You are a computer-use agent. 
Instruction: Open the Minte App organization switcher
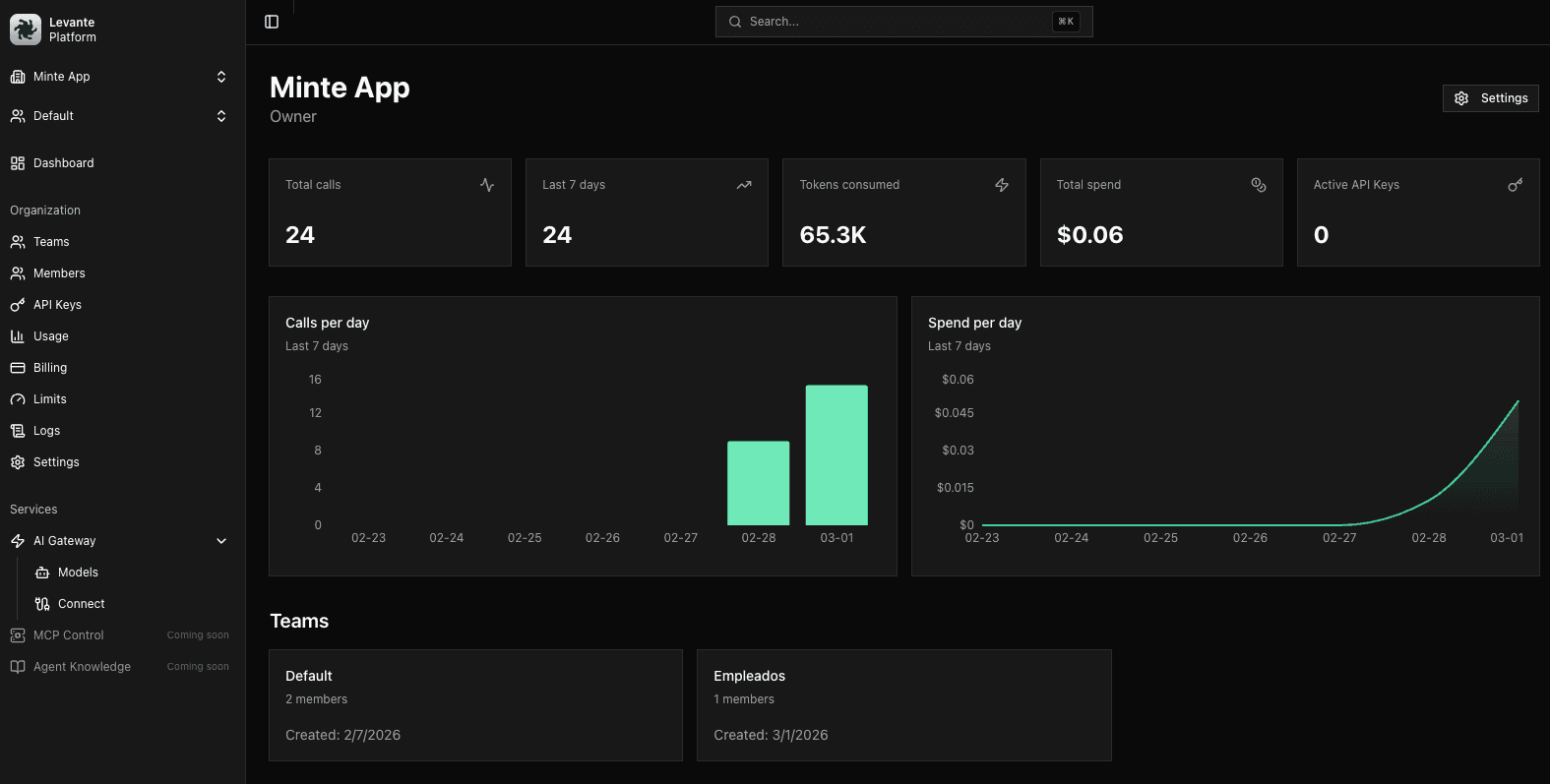point(118,77)
